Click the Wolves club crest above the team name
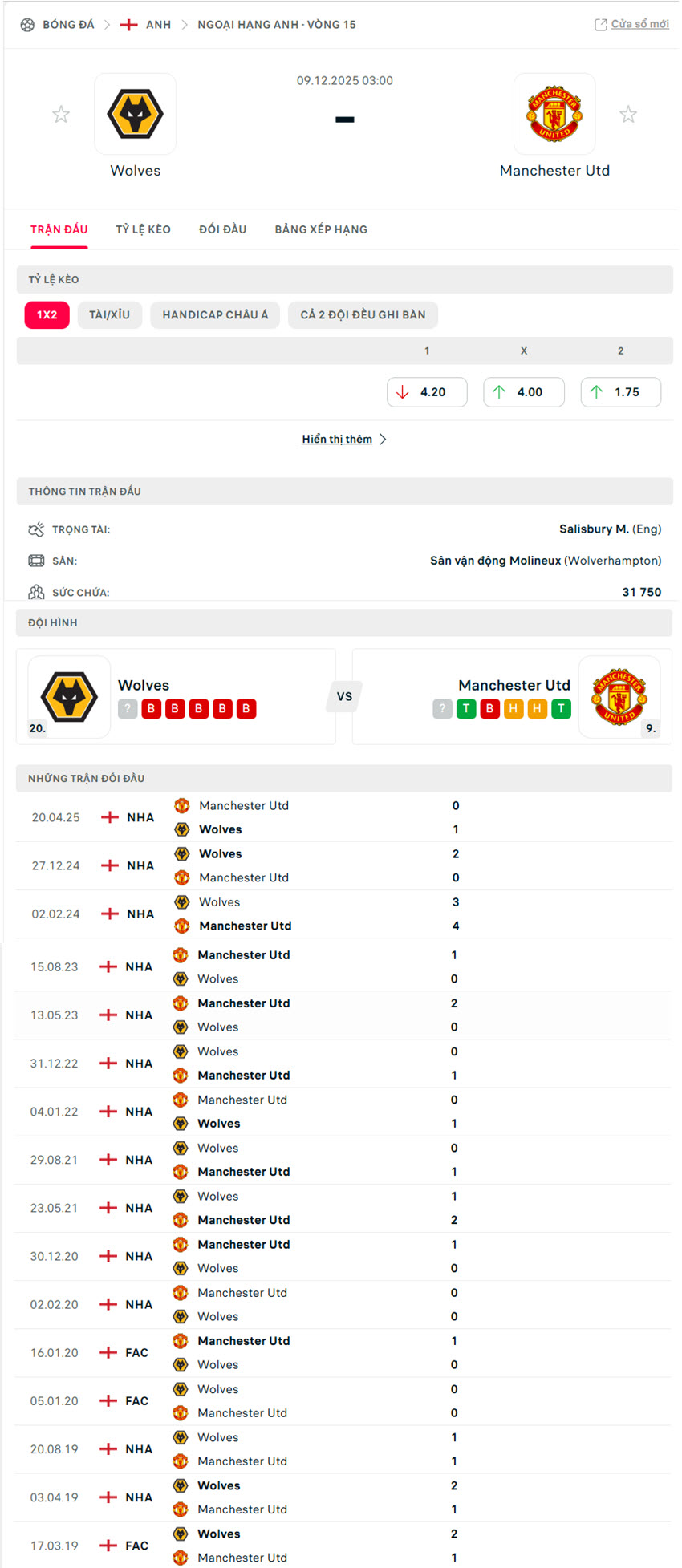Image resolution: width=682 pixels, height=1568 pixels. pyautogui.click(x=135, y=114)
